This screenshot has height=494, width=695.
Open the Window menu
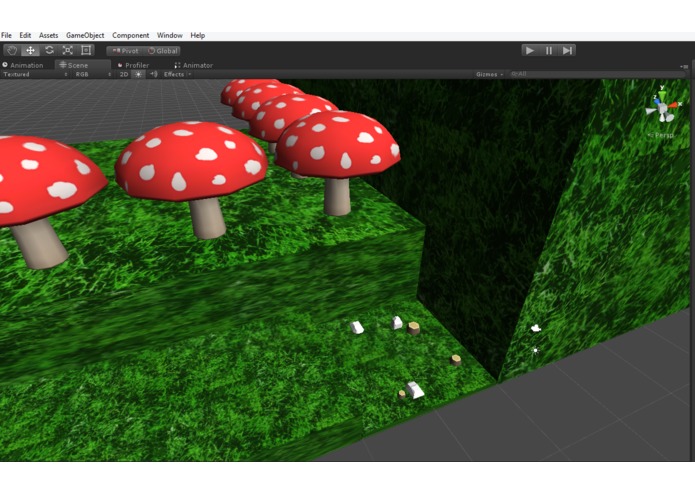coord(170,35)
